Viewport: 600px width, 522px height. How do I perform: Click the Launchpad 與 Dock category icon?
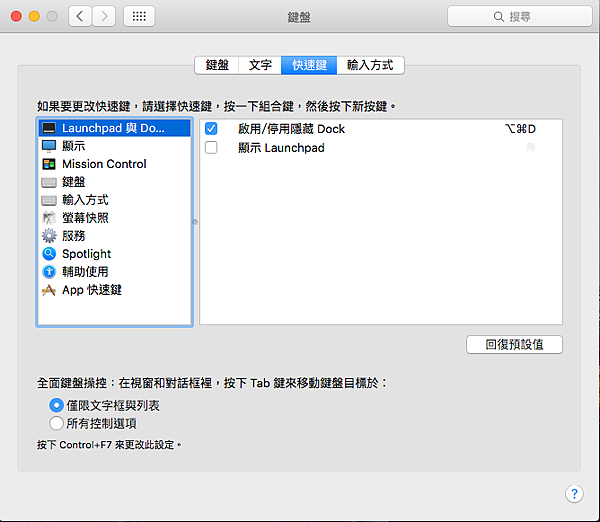[x=49, y=128]
